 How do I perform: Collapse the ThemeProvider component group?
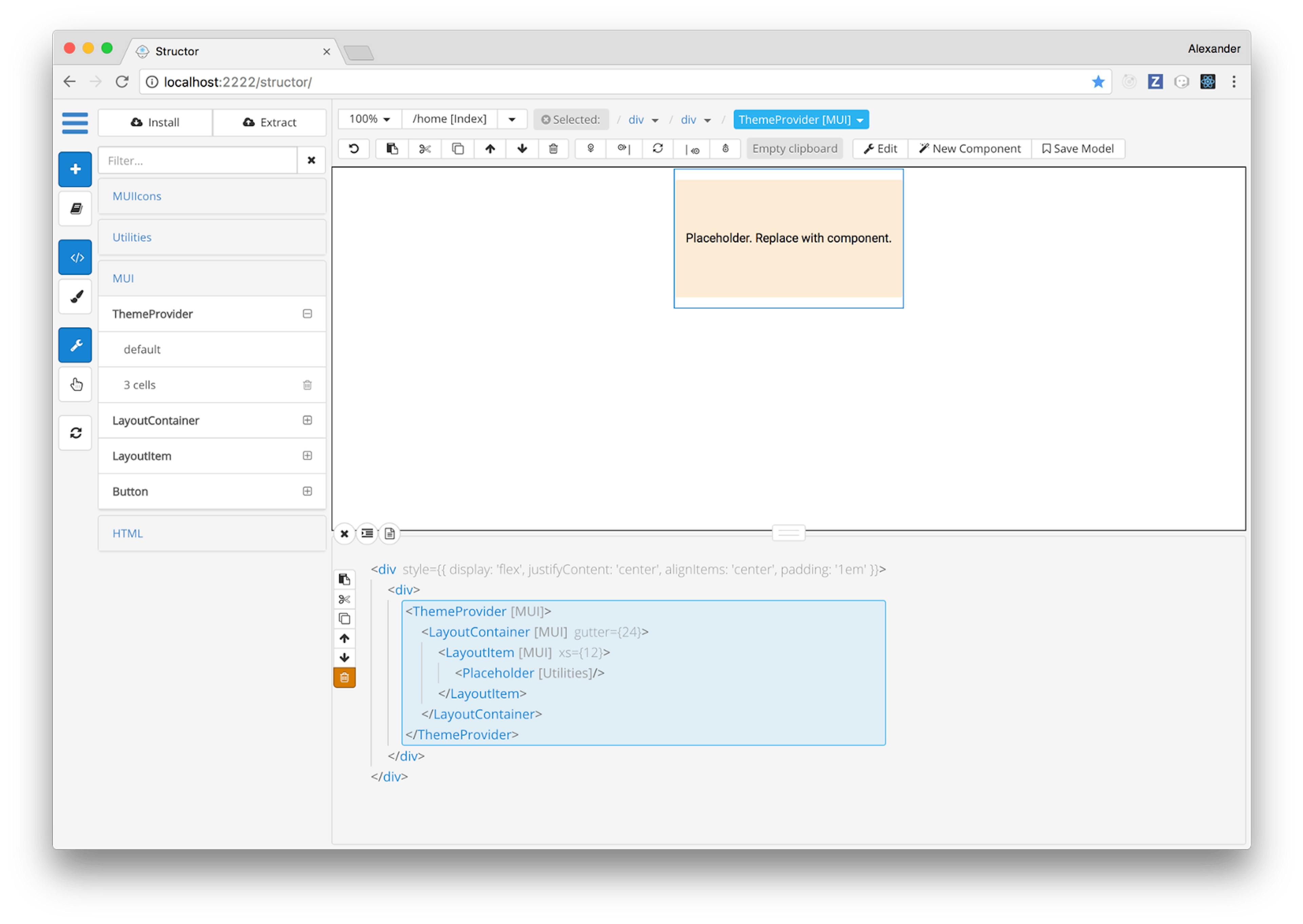(307, 313)
